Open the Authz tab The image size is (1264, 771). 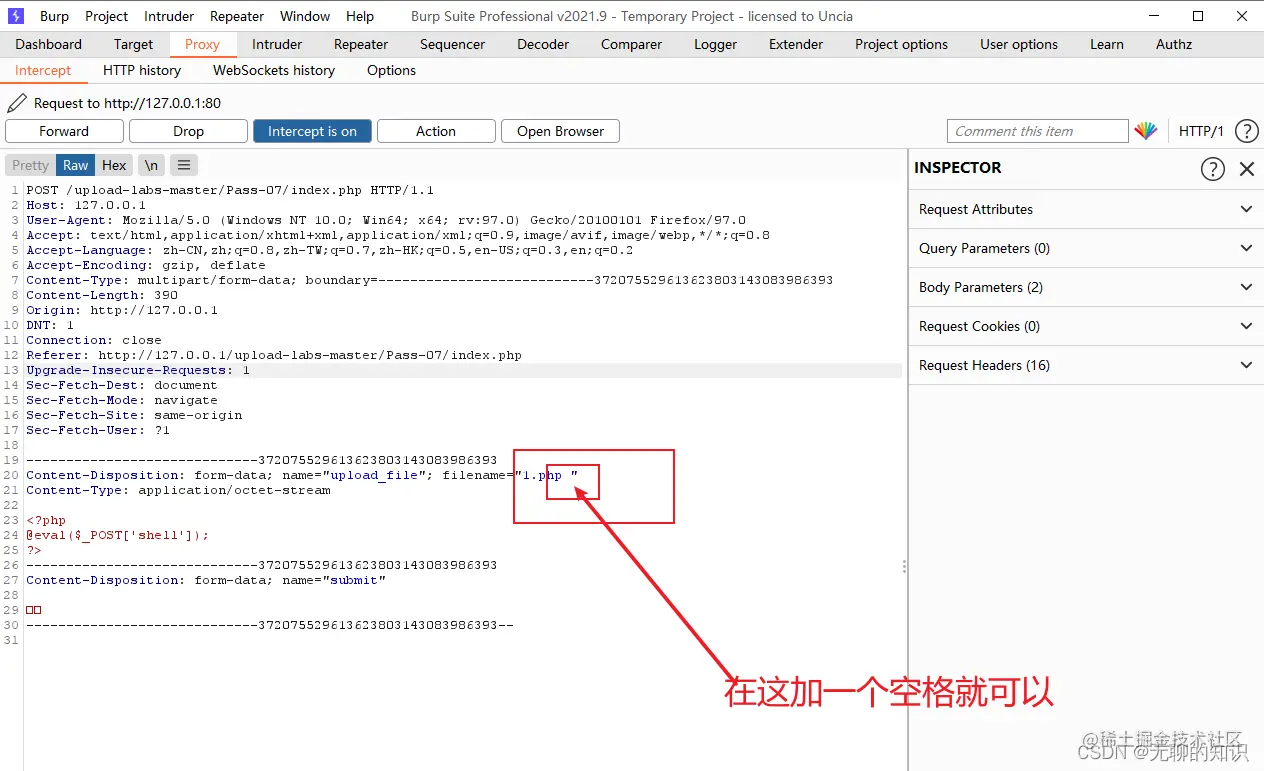tap(1174, 44)
